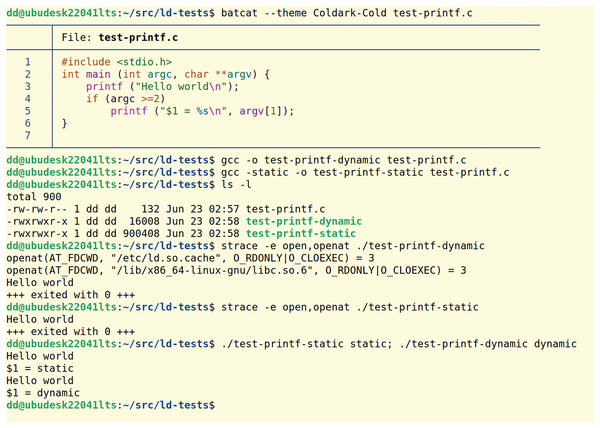This screenshot has width=600, height=428.
Task: Click the #include <stdio.h> source line
Action: (108, 62)
